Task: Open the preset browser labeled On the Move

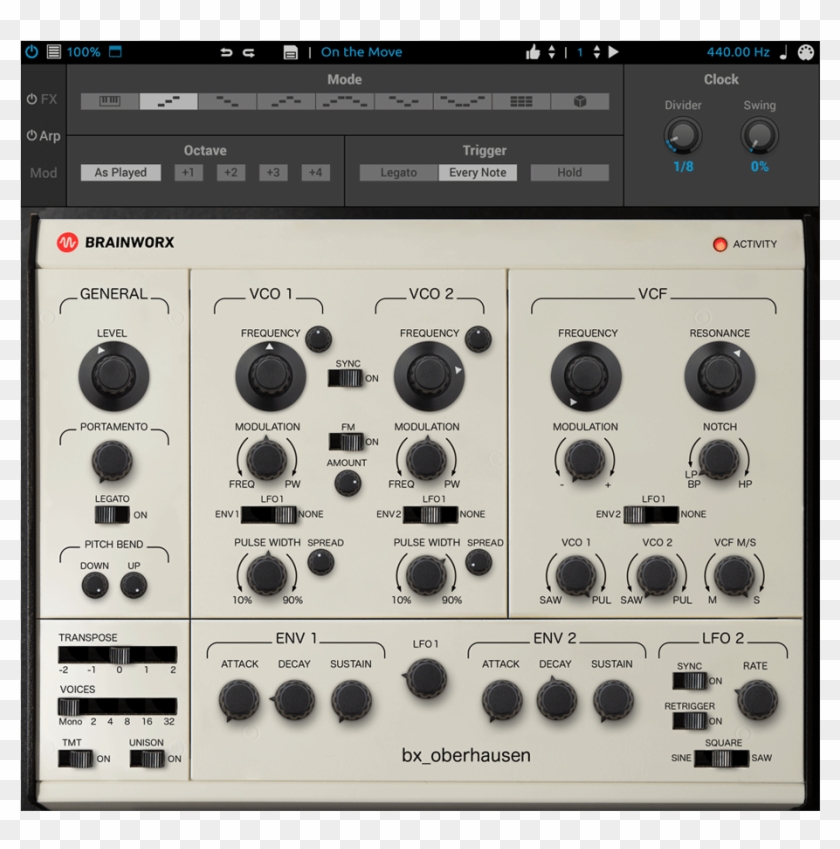Action: tap(355, 51)
